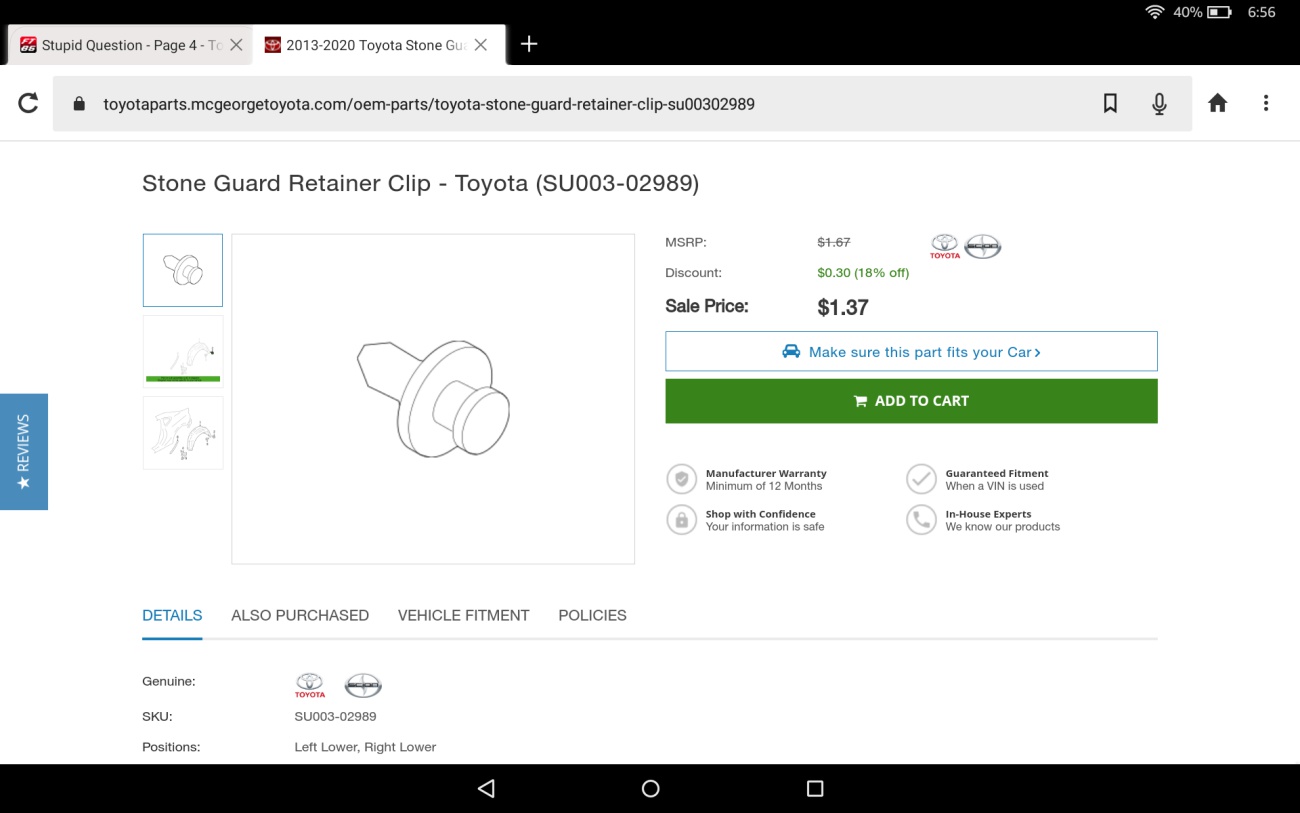Open a new tab with plus icon
The image size is (1300, 813).
pos(529,44)
